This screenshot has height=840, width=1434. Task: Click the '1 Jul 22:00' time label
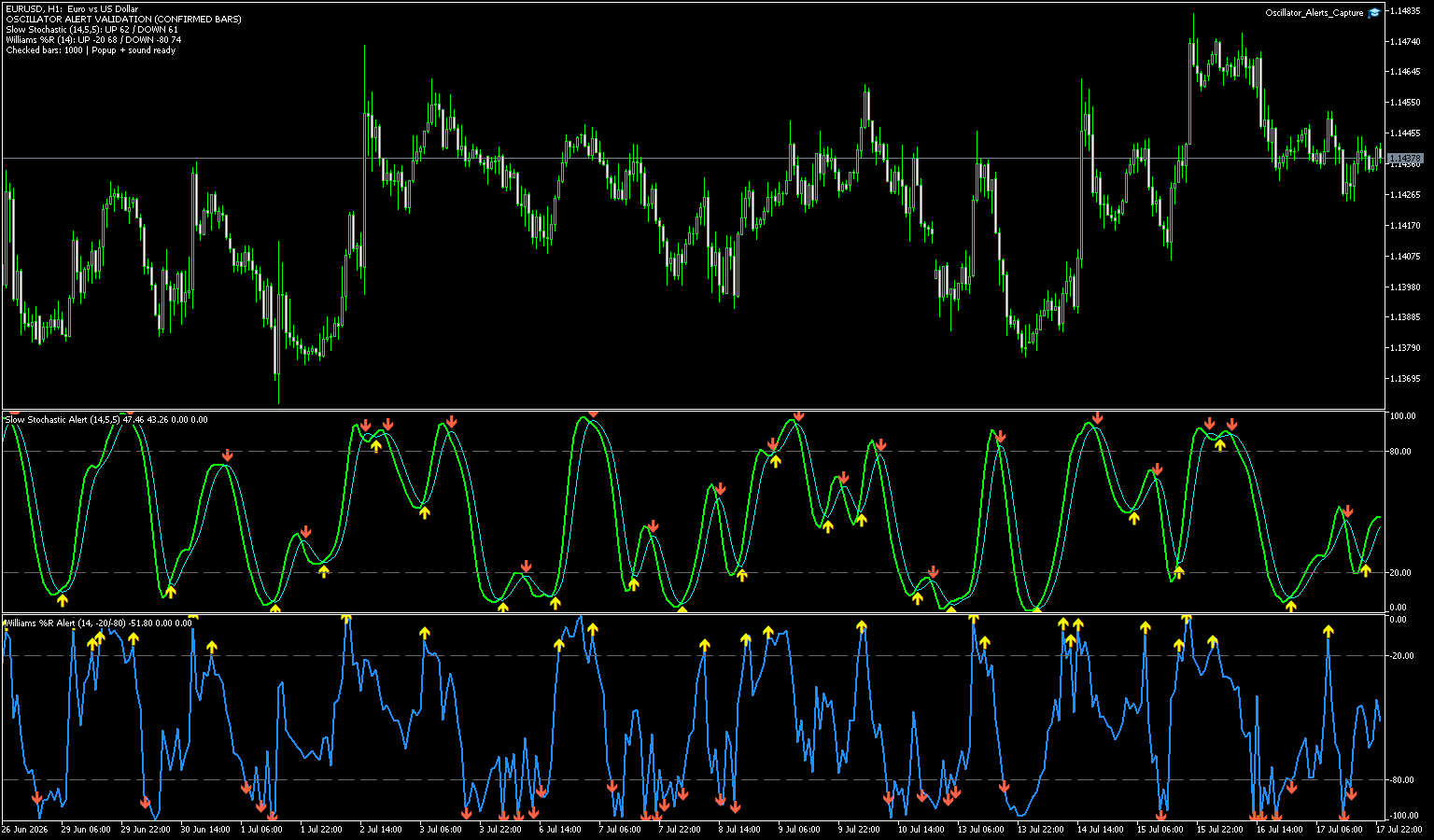tap(321, 829)
